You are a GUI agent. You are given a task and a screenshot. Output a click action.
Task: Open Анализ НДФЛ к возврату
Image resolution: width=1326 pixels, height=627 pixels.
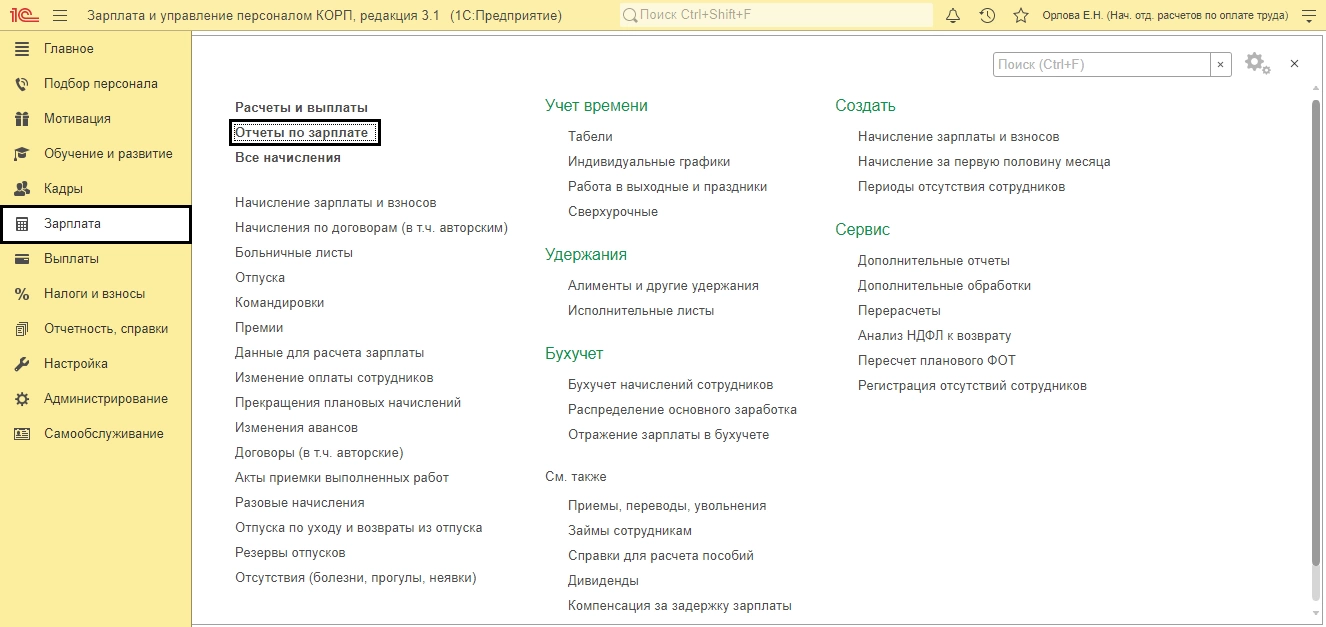click(x=934, y=336)
